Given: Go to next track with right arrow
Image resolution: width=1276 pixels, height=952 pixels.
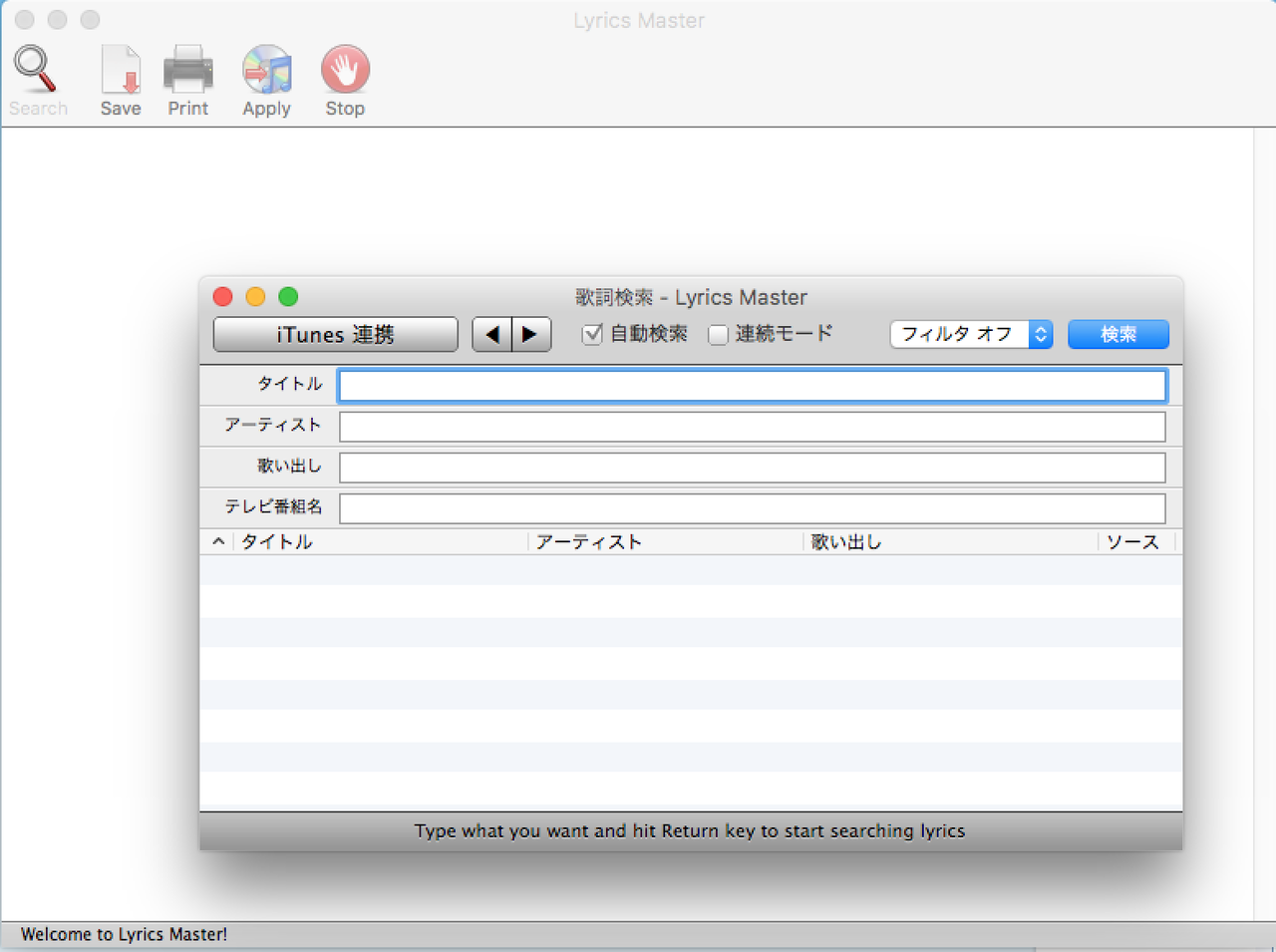Looking at the screenshot, I should click(531, 335).
